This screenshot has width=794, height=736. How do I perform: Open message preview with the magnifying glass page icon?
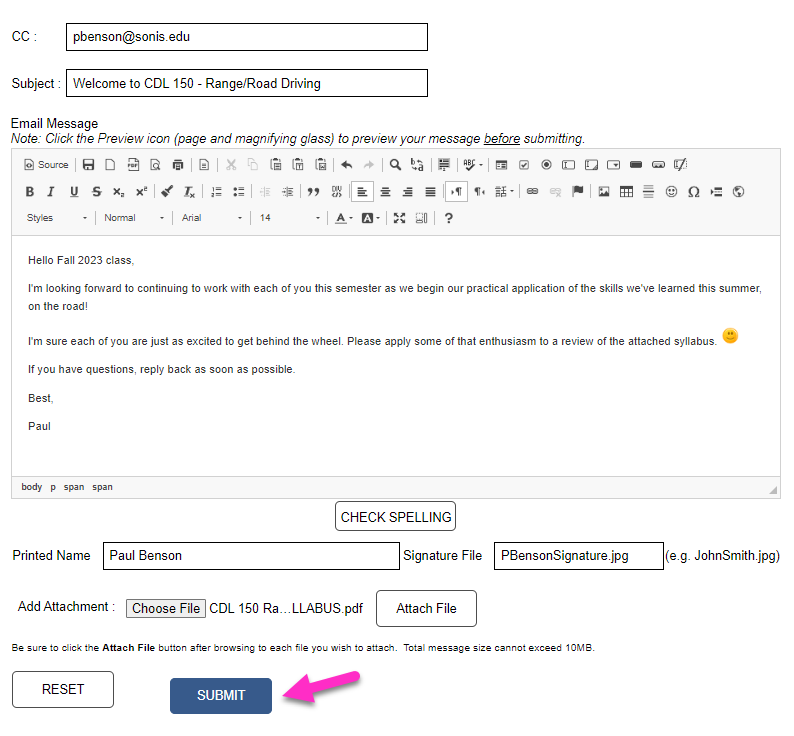(155, 165)
